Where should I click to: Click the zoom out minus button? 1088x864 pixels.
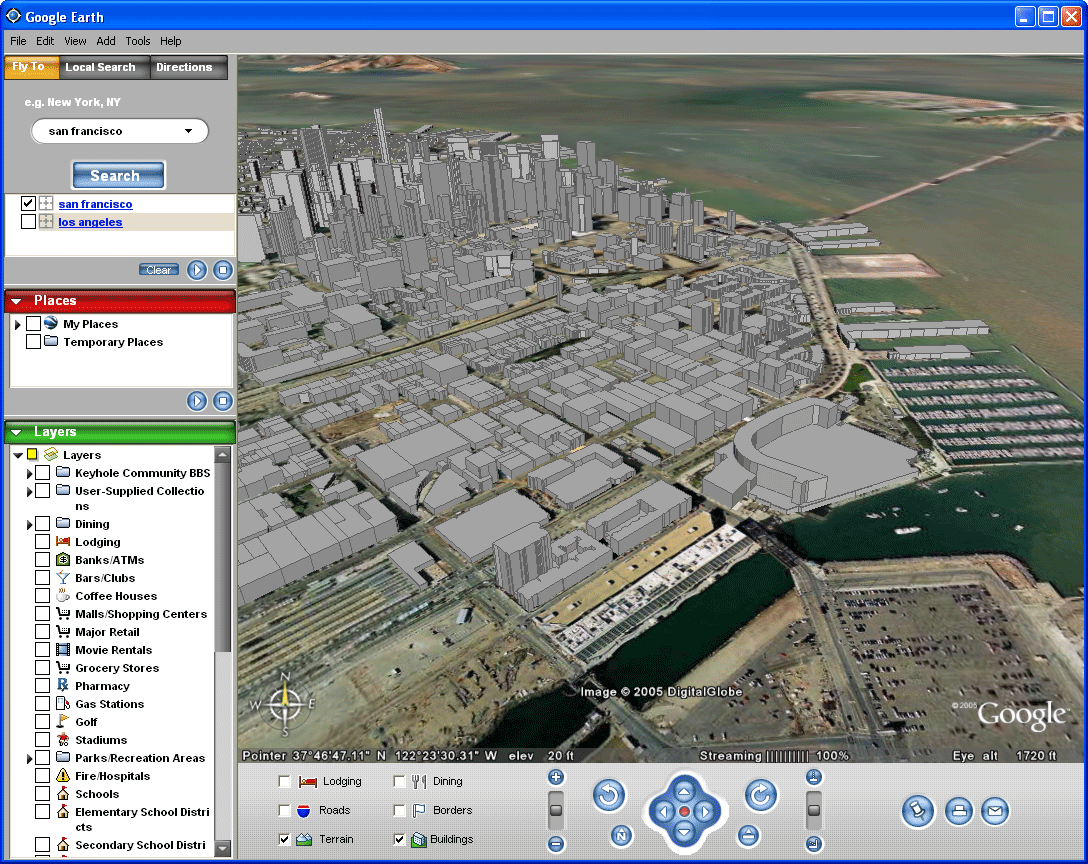click(x=556, y=844)
